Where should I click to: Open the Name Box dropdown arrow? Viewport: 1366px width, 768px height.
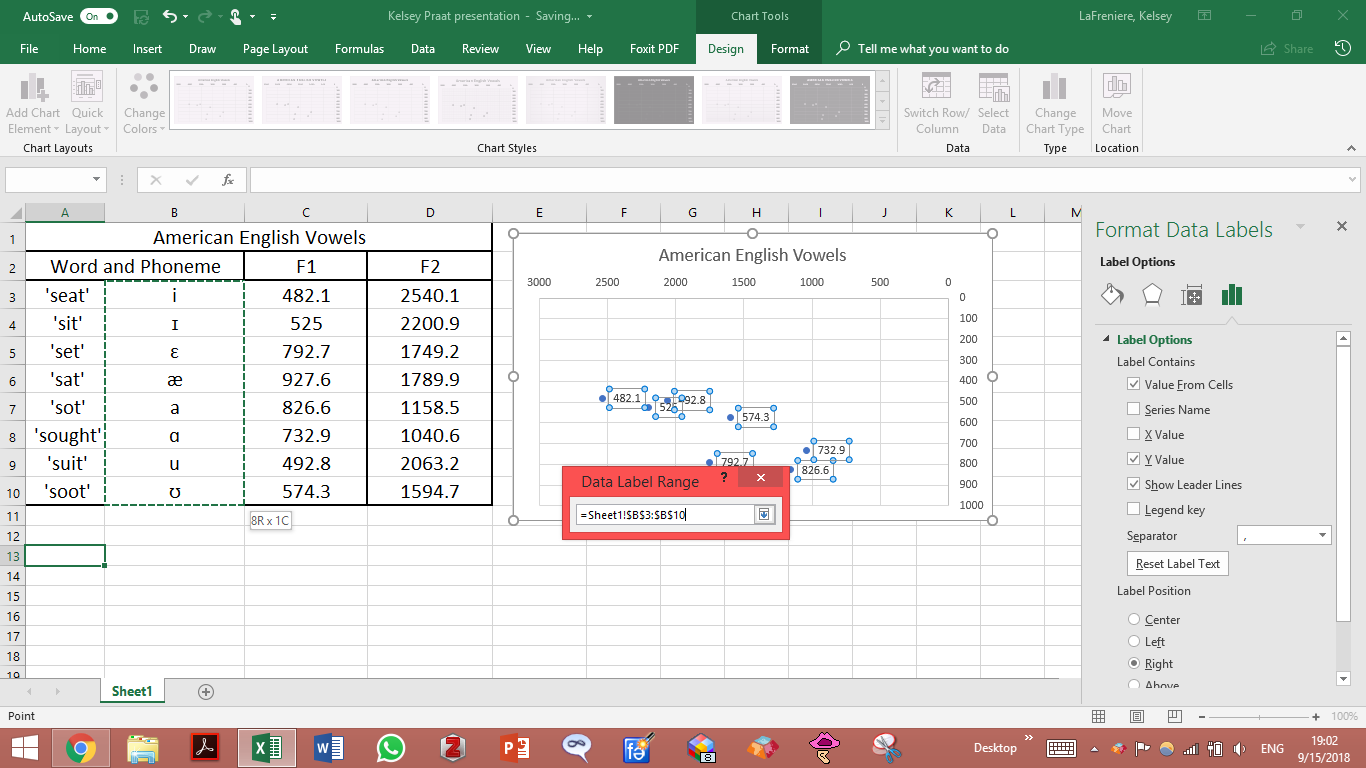[x=97, y=180]
